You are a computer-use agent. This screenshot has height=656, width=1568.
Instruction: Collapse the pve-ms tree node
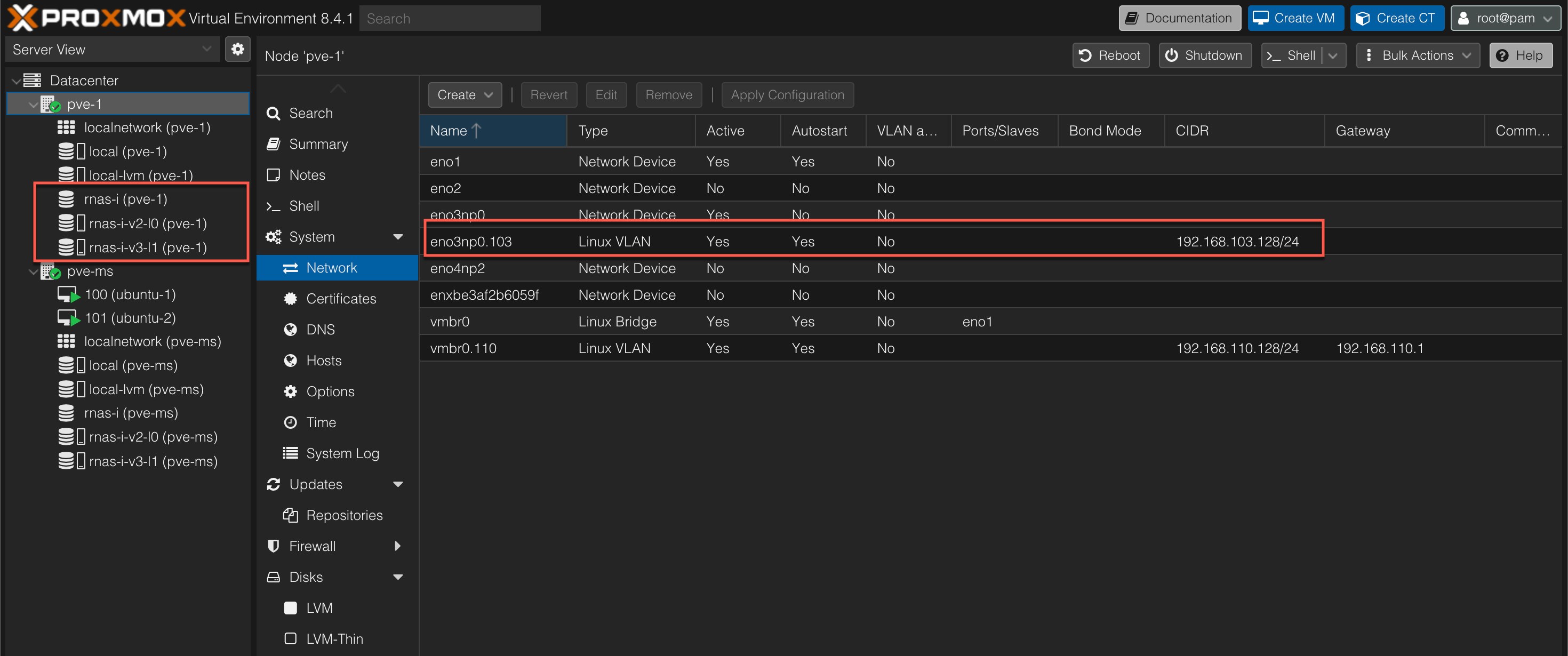pos(33,271)
